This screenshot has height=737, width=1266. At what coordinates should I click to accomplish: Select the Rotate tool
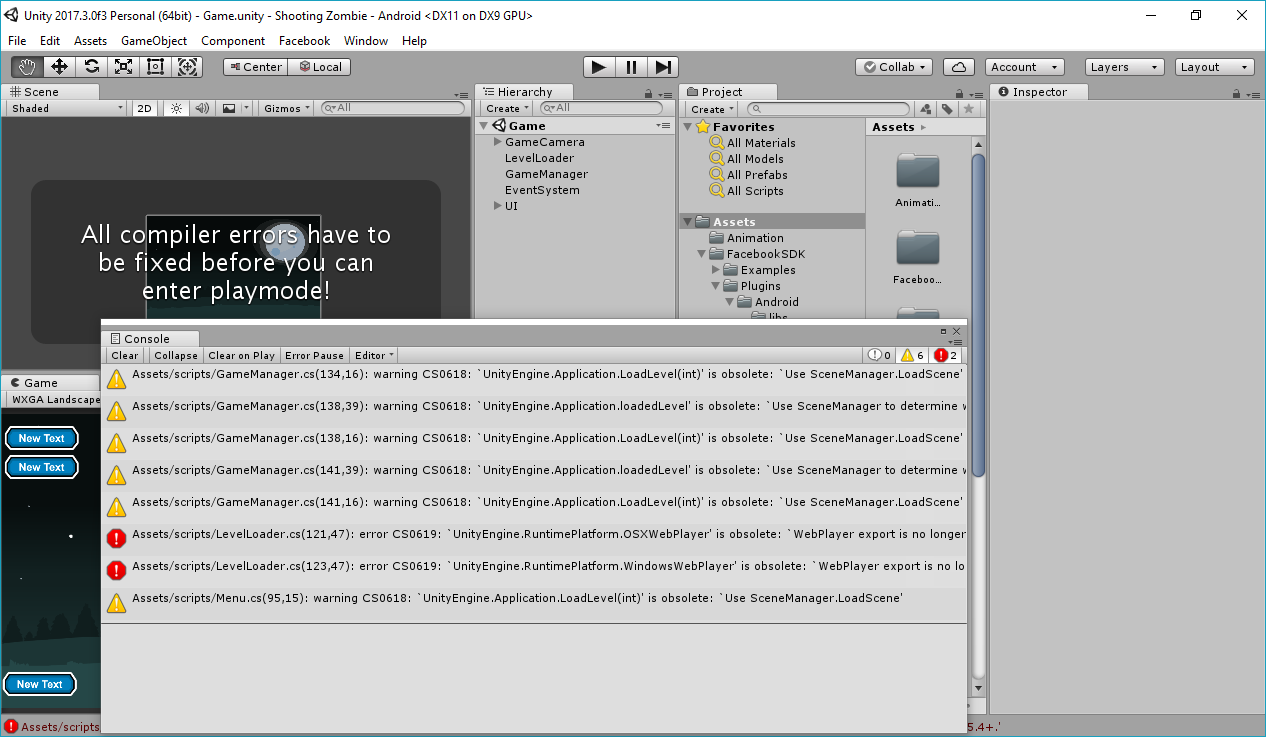pyautogui.click(x=91, y=67)
